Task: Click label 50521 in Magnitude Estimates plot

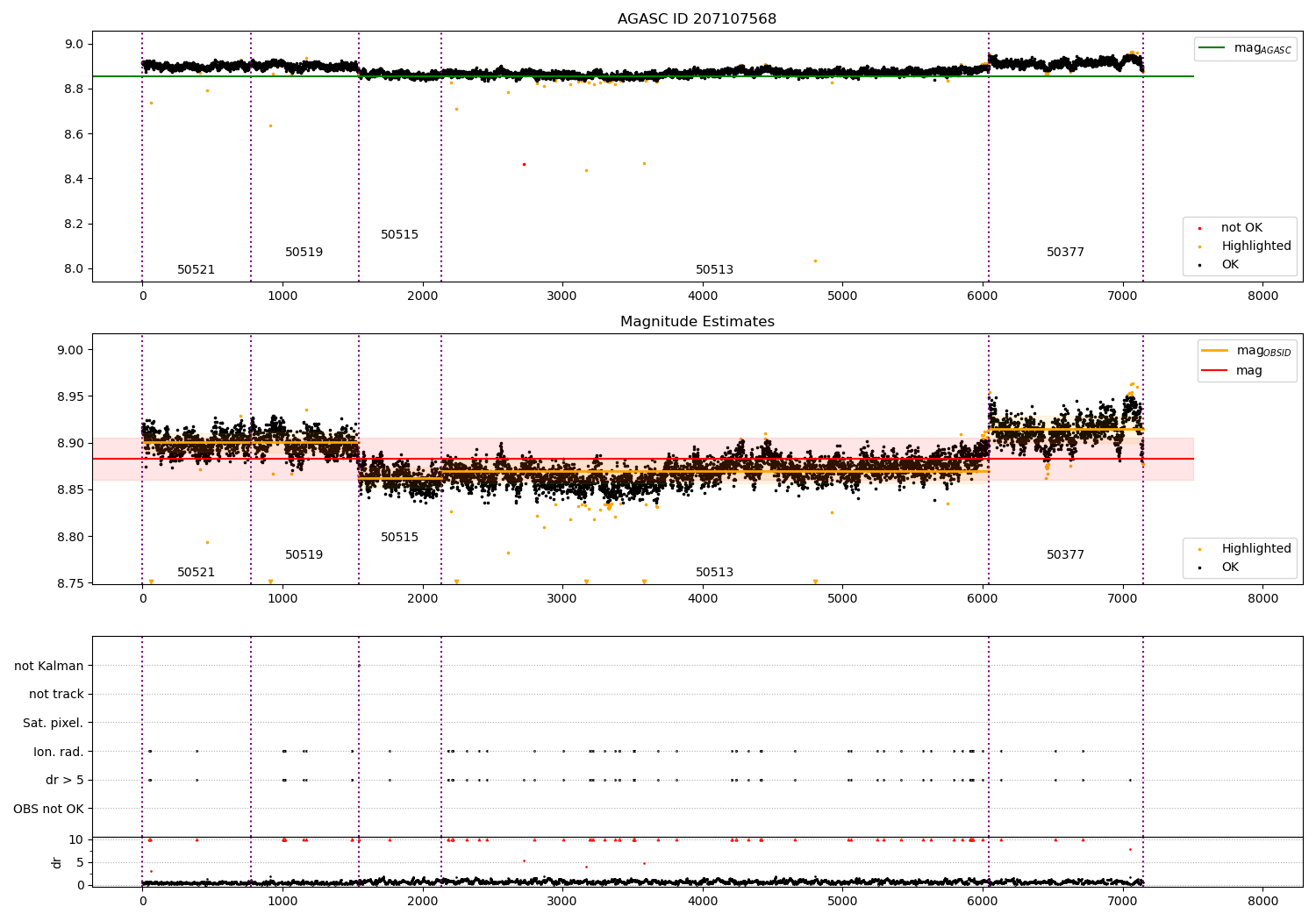Action: [196, 573]
